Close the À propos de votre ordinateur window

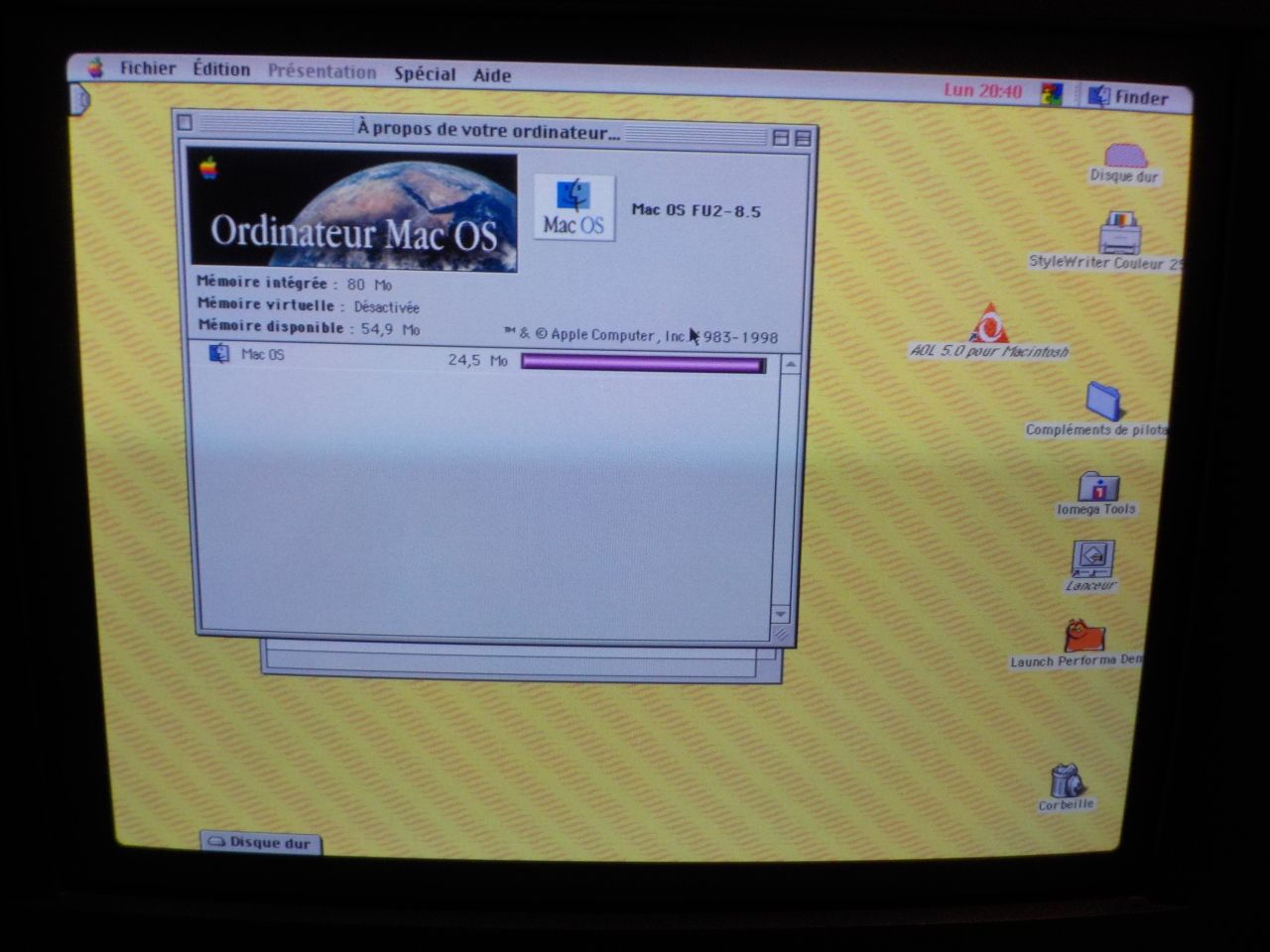tap(184, 123)
